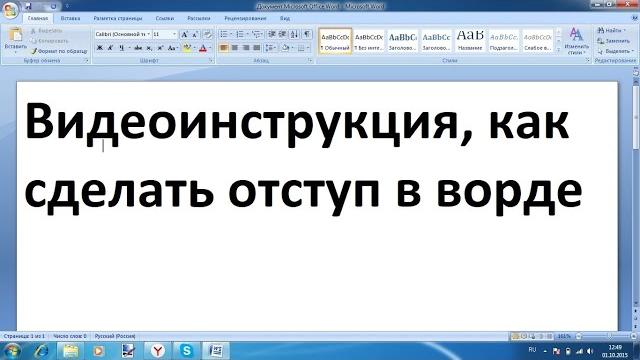Open the font size dropdown showing 11
Screen dimensions: 640x360
pyautogui.click(x=174, y=34)
